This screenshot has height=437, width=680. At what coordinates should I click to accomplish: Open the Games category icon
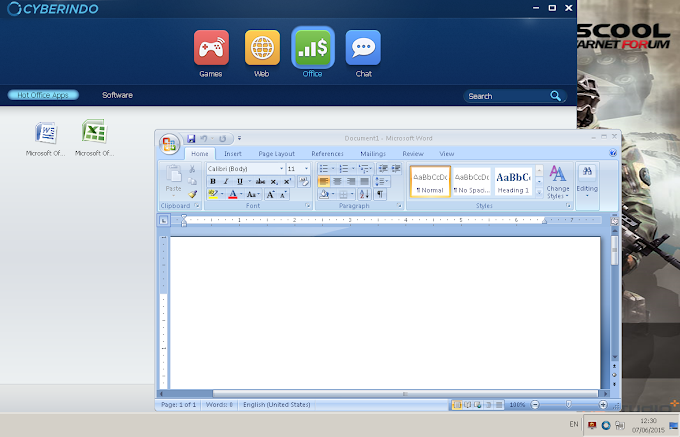coord(211,48)
